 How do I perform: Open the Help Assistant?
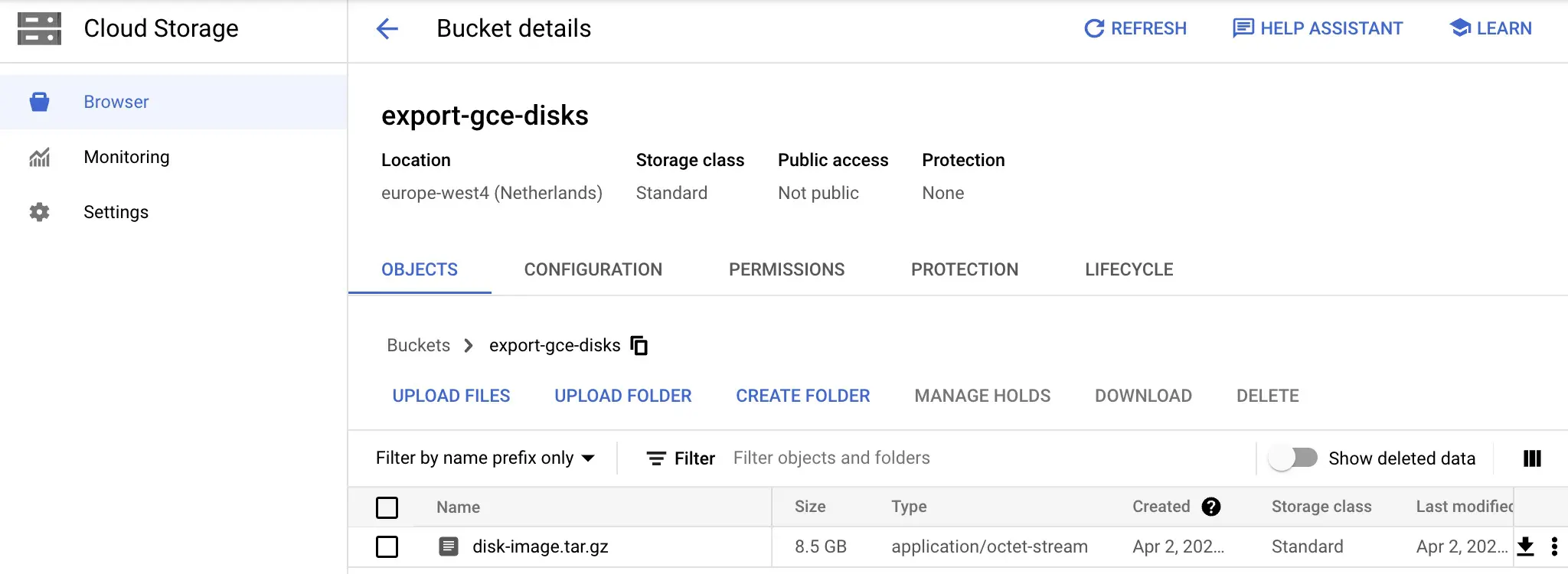click(x=1318, y=28)
